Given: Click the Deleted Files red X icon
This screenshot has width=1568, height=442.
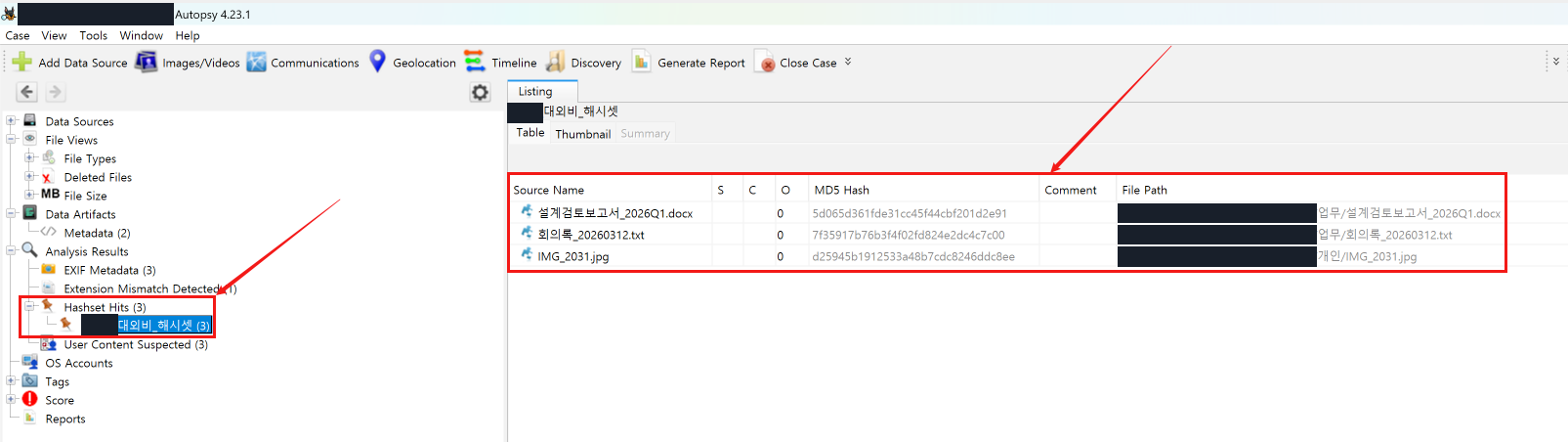Looking at the screenshot, I should (x=47, y=177).
